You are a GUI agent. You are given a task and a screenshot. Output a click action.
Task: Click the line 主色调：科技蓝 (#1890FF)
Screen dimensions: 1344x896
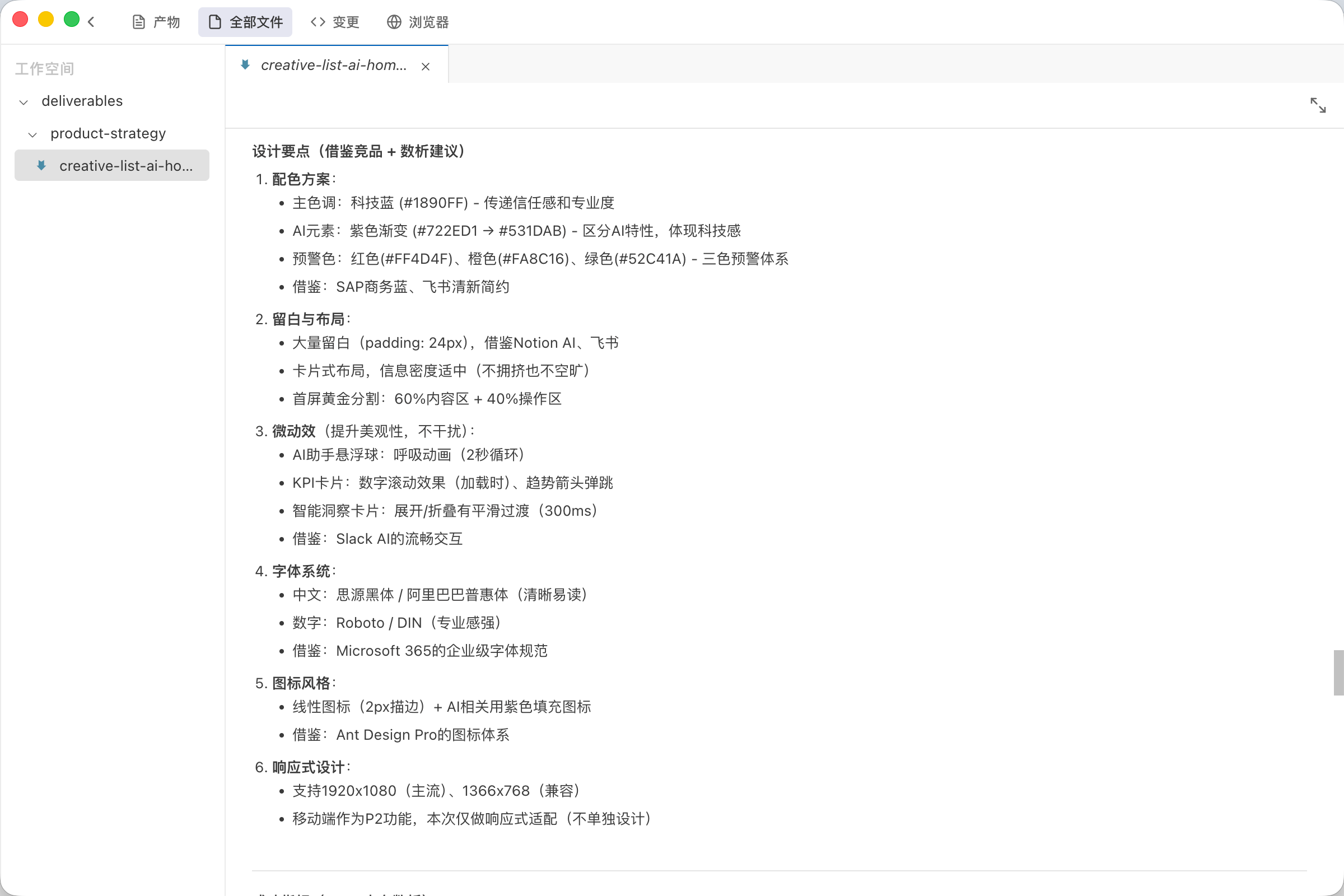(454, 203)
